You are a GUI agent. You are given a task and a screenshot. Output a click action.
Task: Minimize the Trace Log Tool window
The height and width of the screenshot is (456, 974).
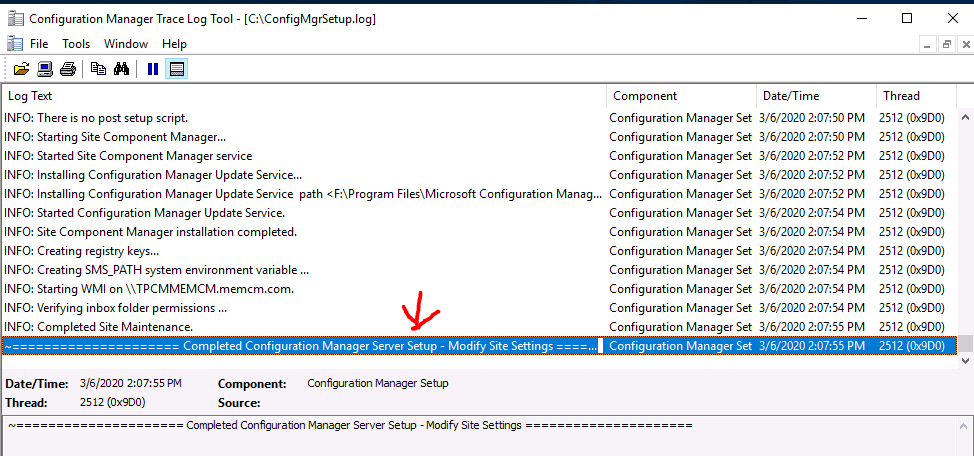pos(862,19)
